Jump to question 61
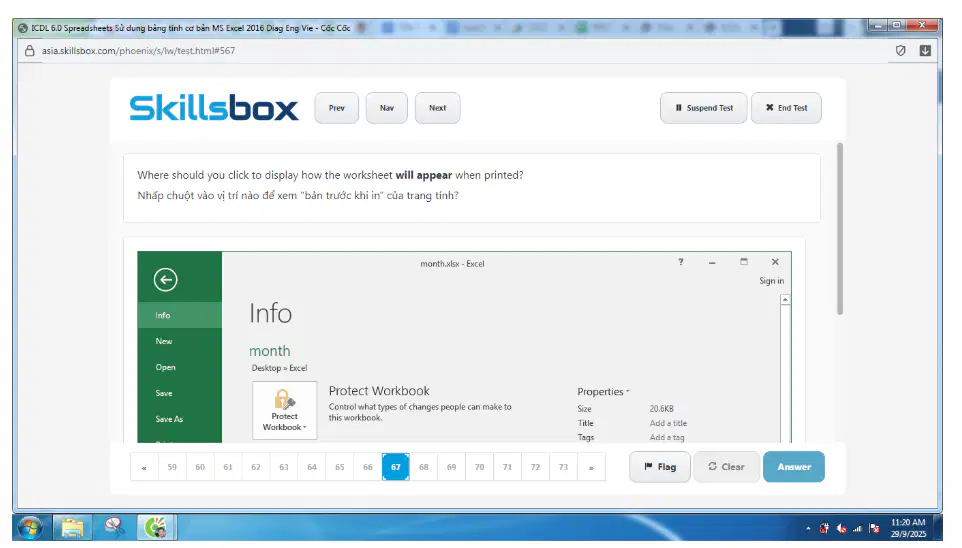The height and width of the screenshot is (548, 962). [x=228, y=467]
